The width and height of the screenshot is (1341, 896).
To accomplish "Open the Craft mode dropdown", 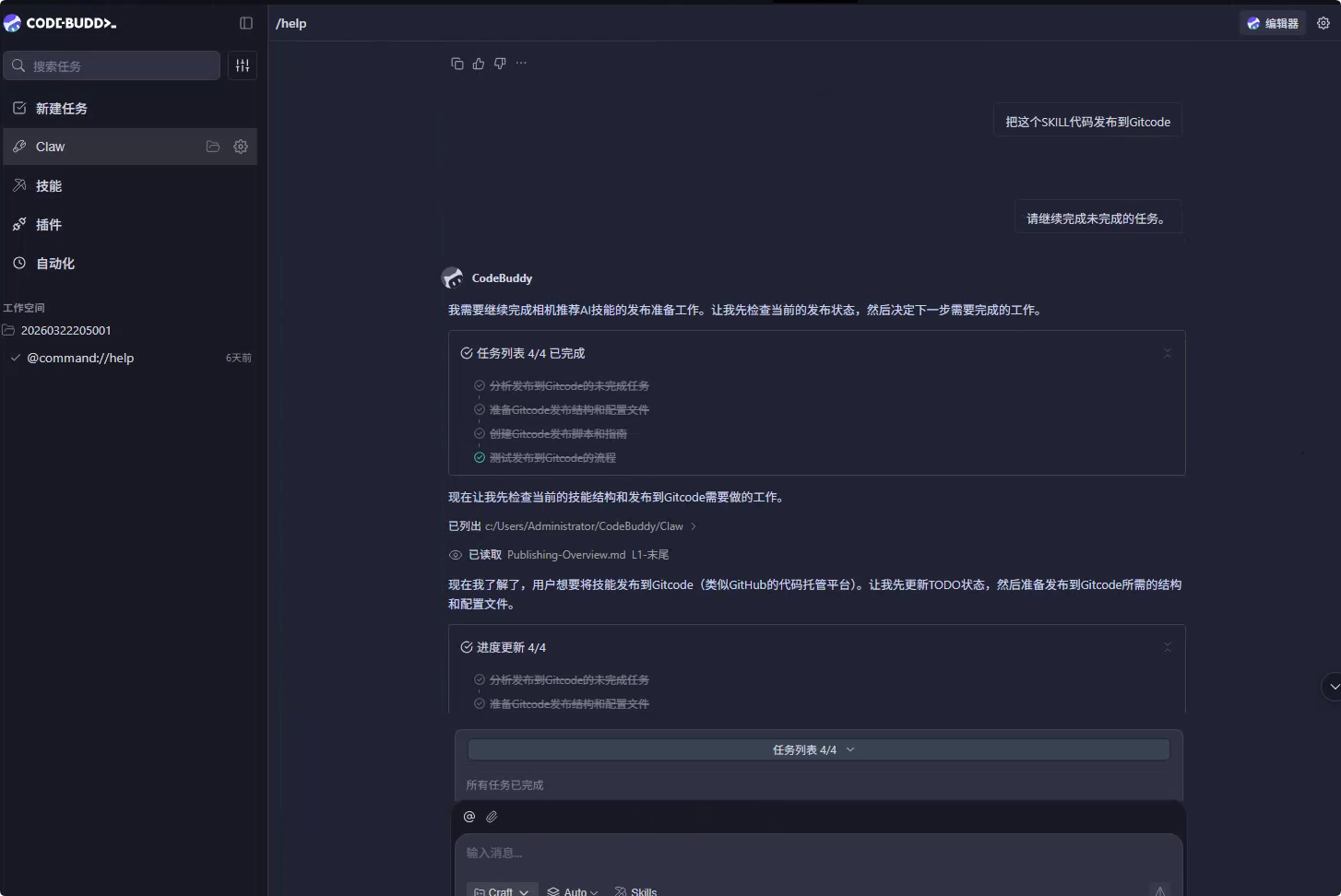I will point(502,891).
